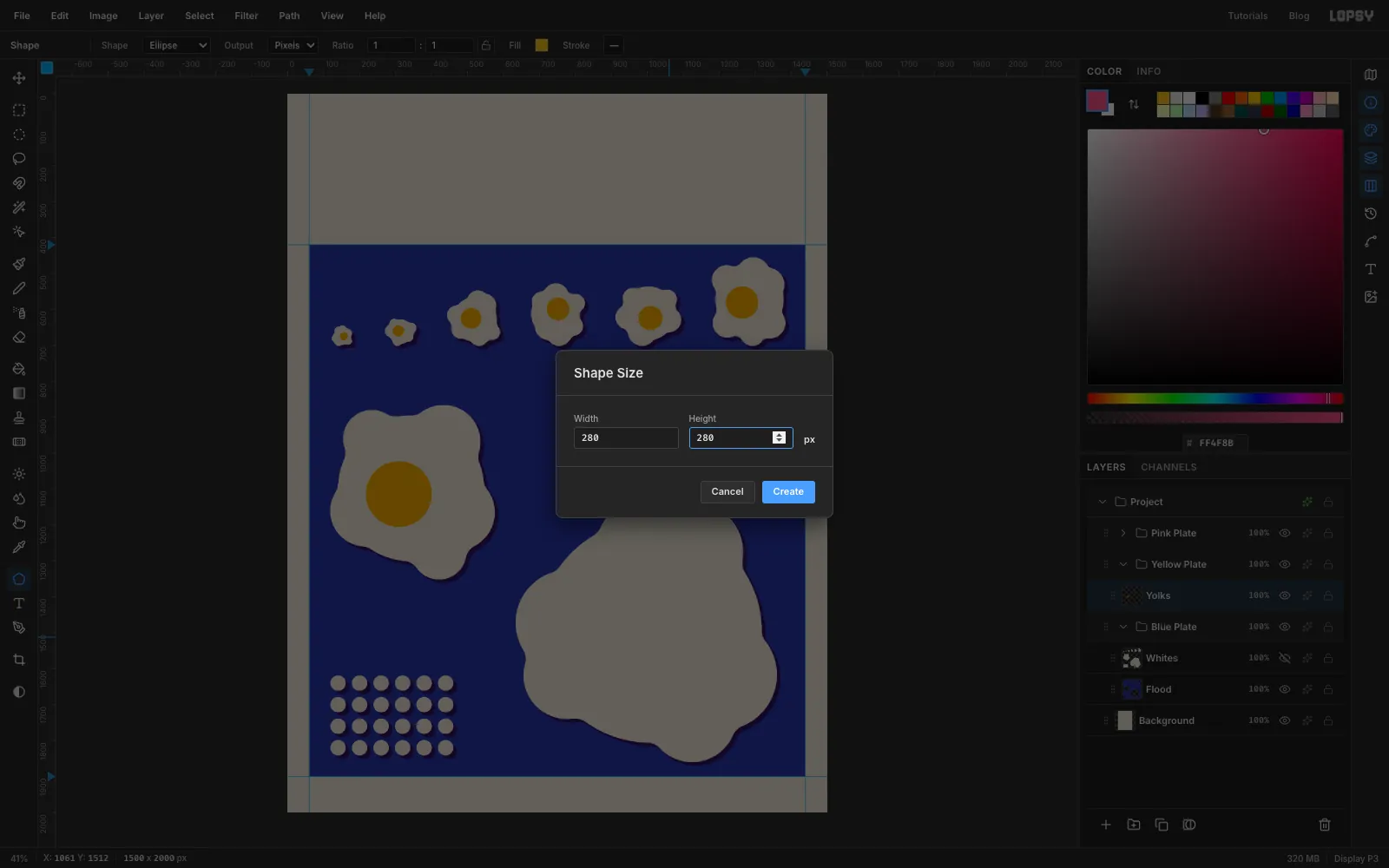Hide the Background layer

(1285, 720)
